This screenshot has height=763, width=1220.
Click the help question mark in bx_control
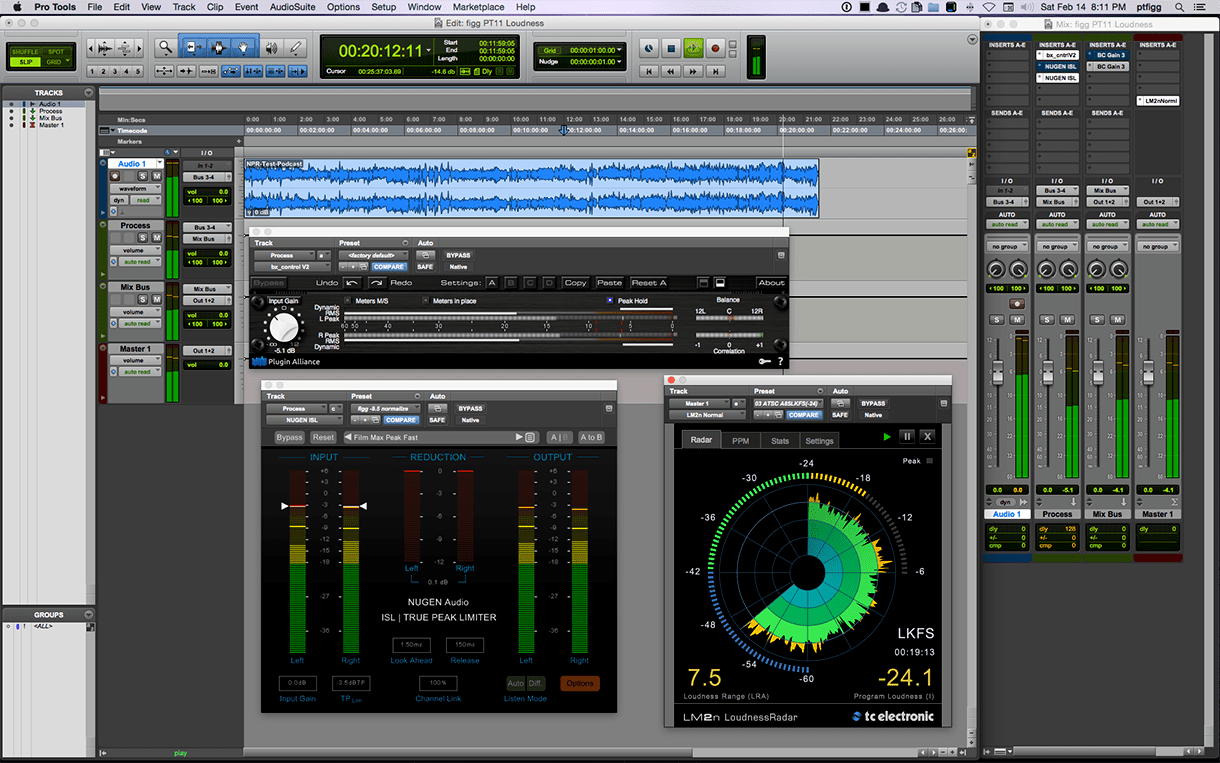[x=781, y=361]
